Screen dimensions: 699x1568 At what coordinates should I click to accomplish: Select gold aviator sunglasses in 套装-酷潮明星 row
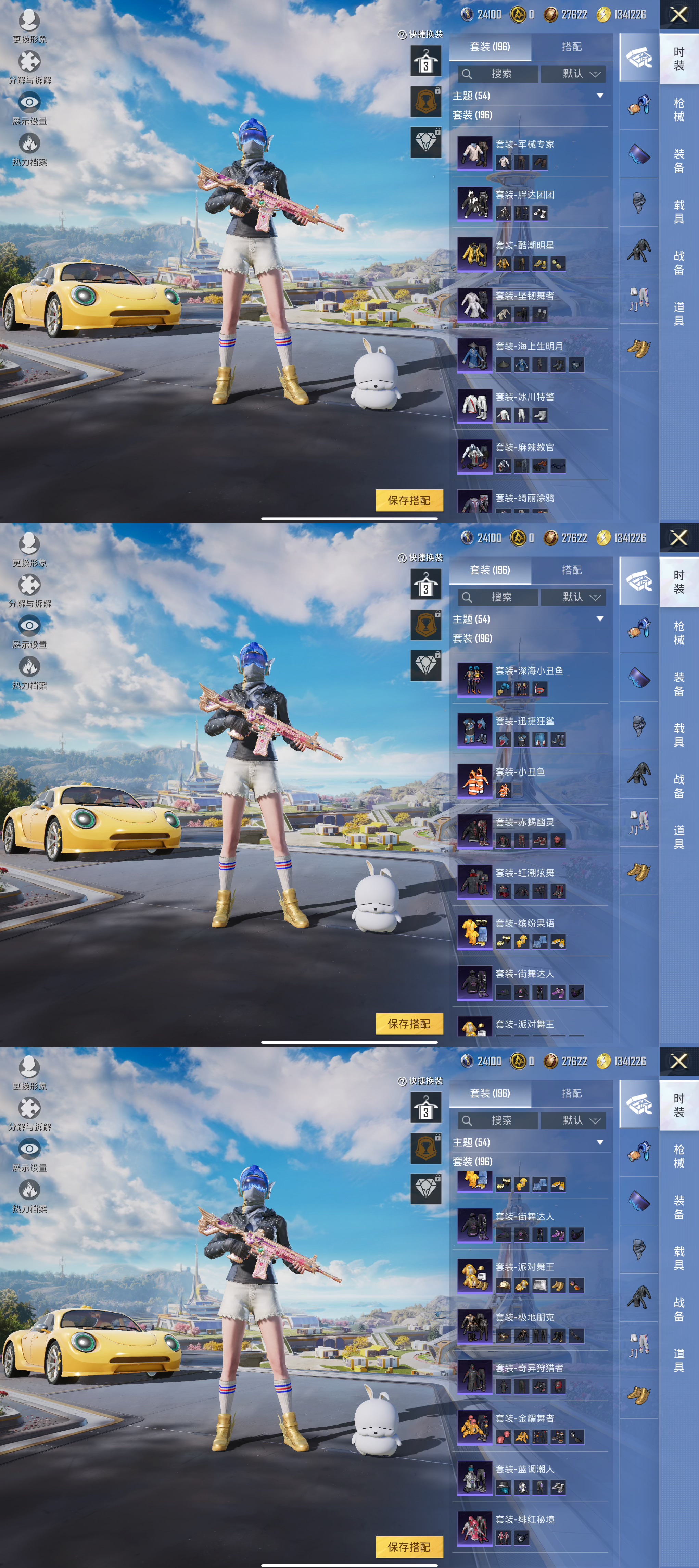[x=558, y=264]
